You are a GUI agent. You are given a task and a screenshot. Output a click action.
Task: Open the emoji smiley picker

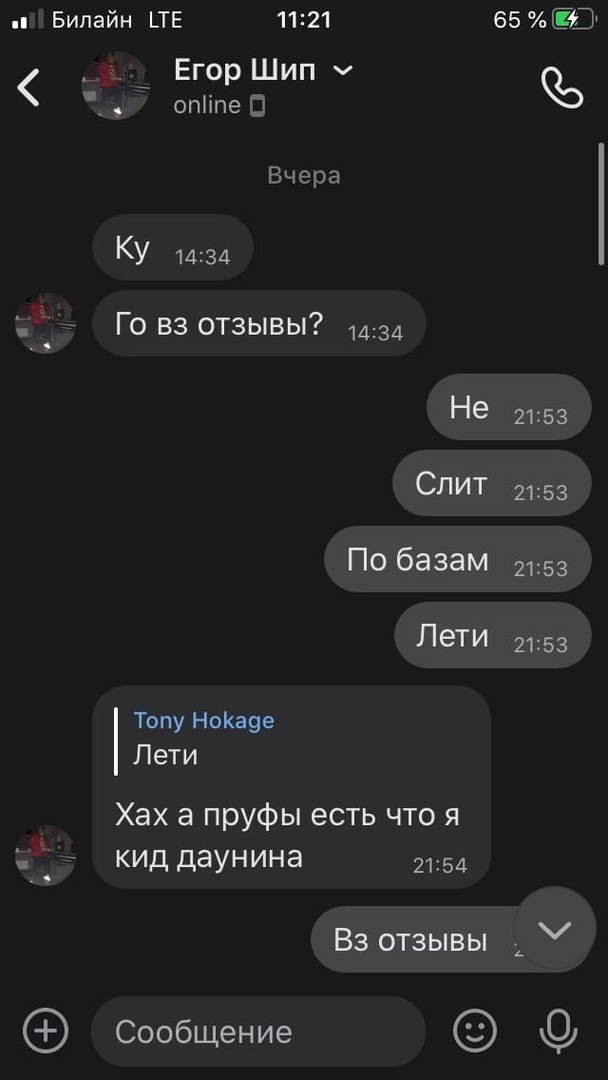(x=475, y=1031)
